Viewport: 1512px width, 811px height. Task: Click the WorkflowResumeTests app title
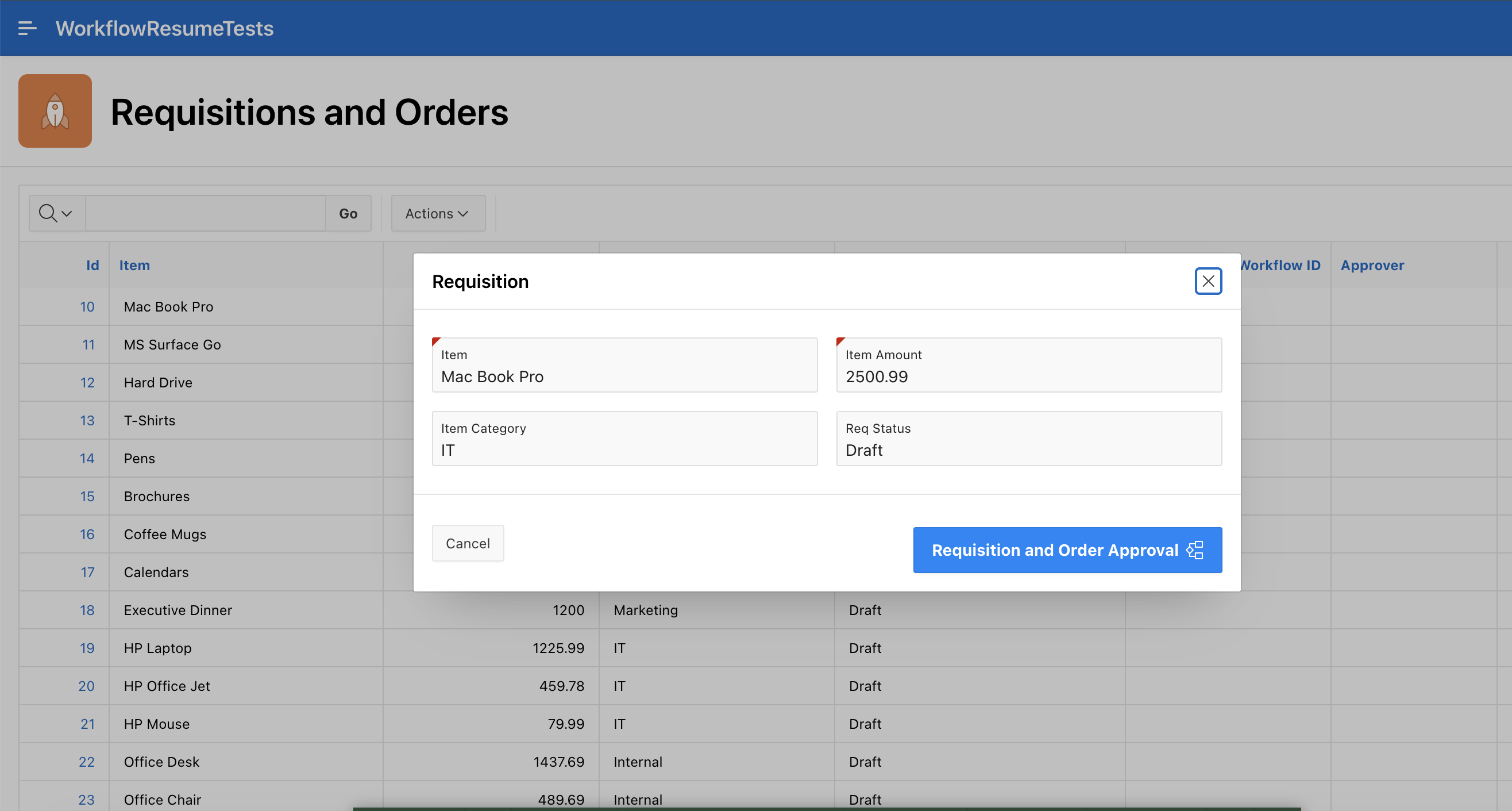[x=164, y=28]
